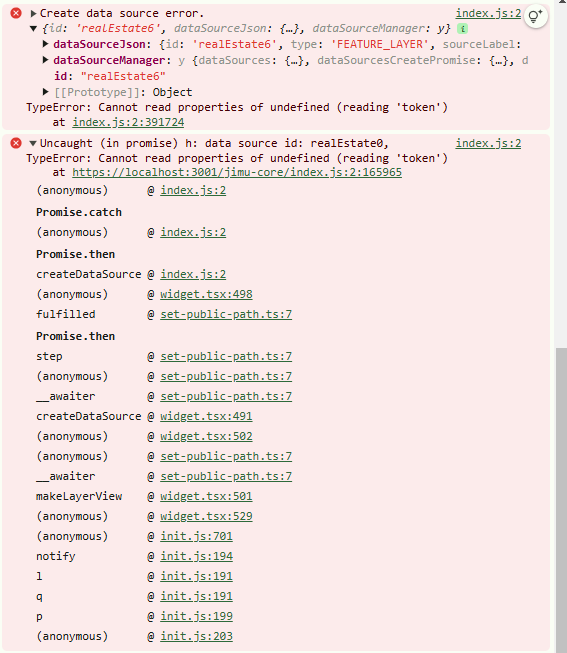
Task: Expand the dataSourceJson property
Action: (45, 44)
